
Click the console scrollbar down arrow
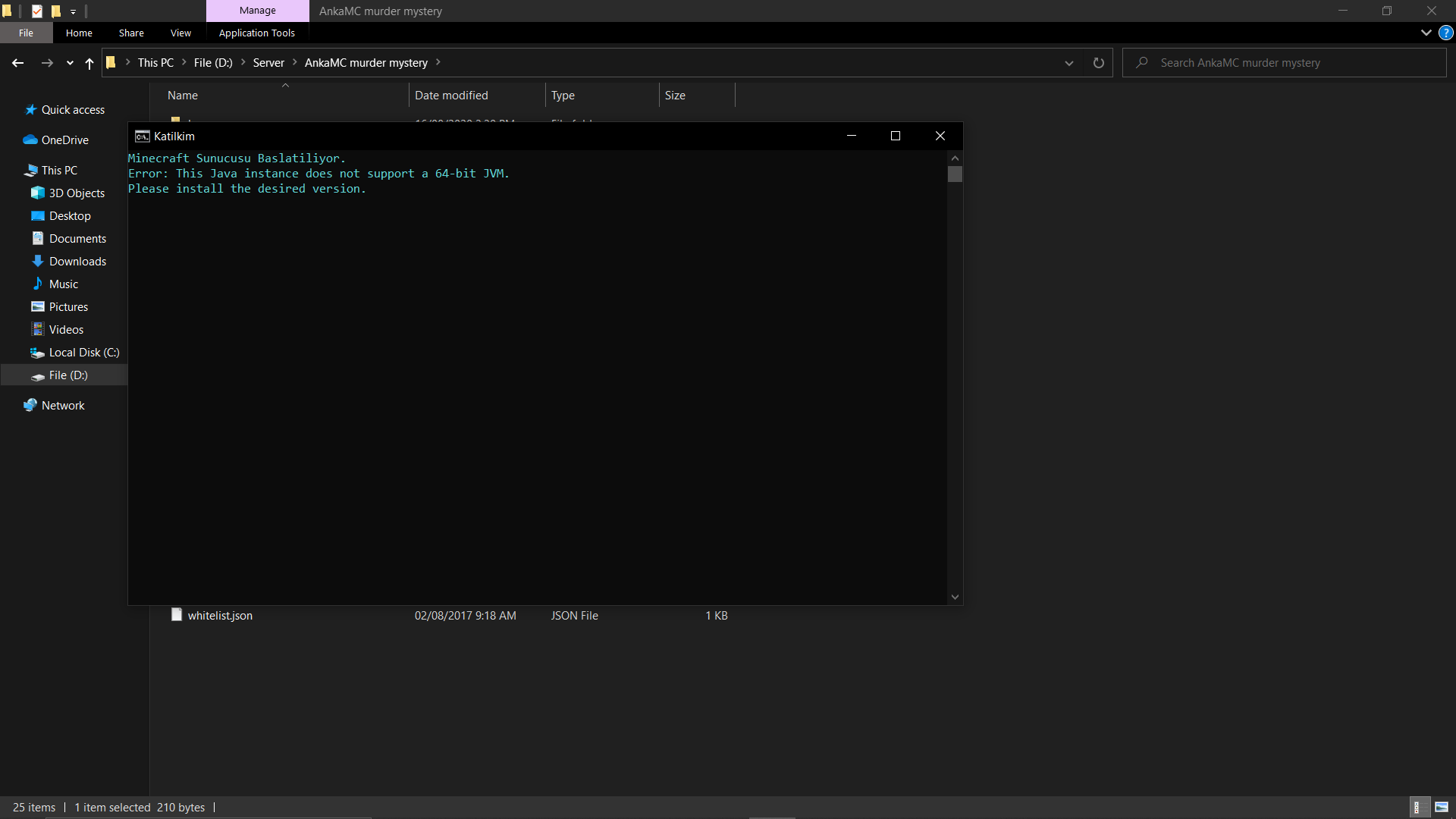click(x=955, y=598)
